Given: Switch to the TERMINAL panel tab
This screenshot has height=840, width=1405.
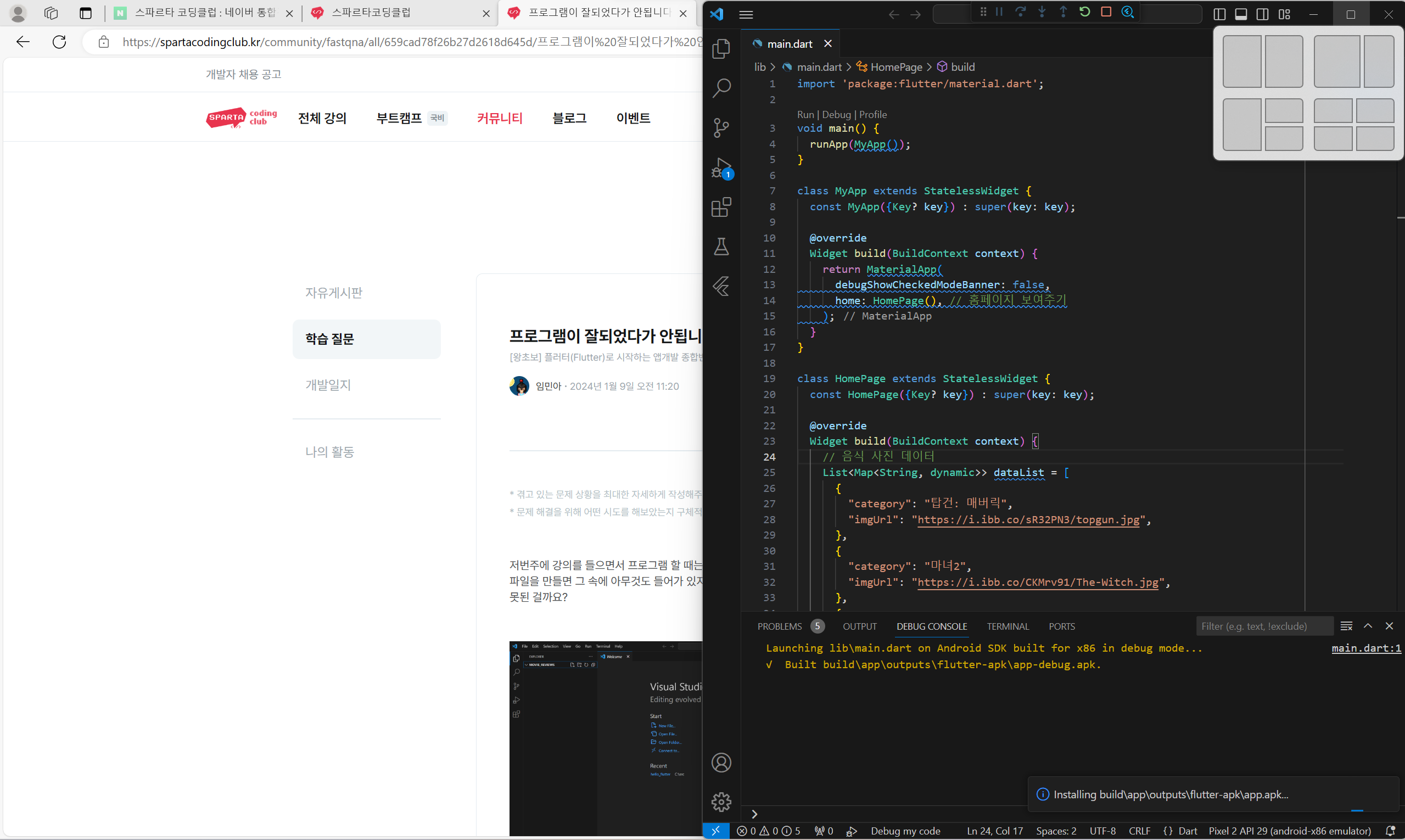Looking at the screenshot, I should [x=1007, y=626].
